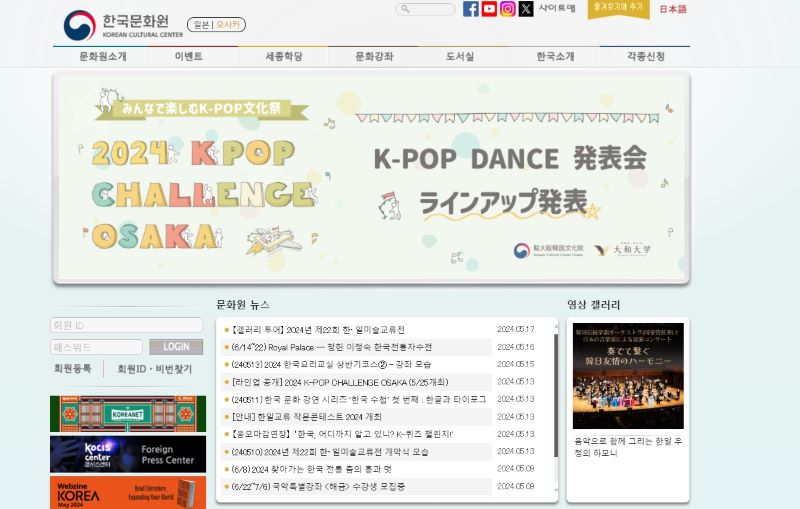Click the date 2024.05.17 in news list
Viewport: 800px width, 509px height.
point(515,329)
